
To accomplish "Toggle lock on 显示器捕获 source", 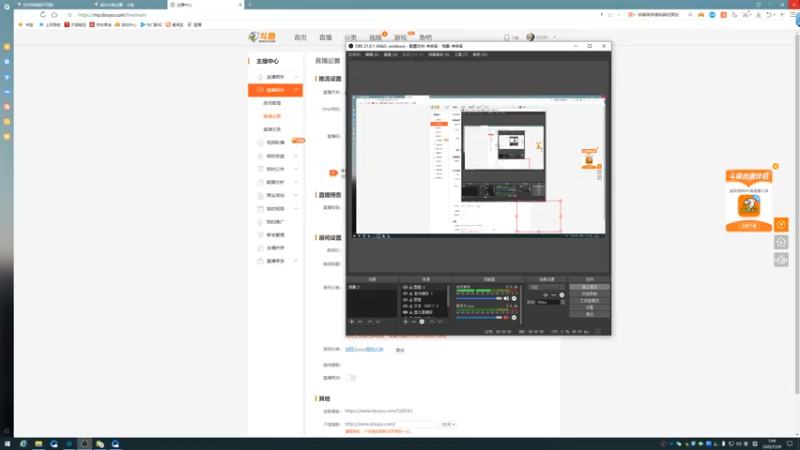I will [x=411, y=312].
